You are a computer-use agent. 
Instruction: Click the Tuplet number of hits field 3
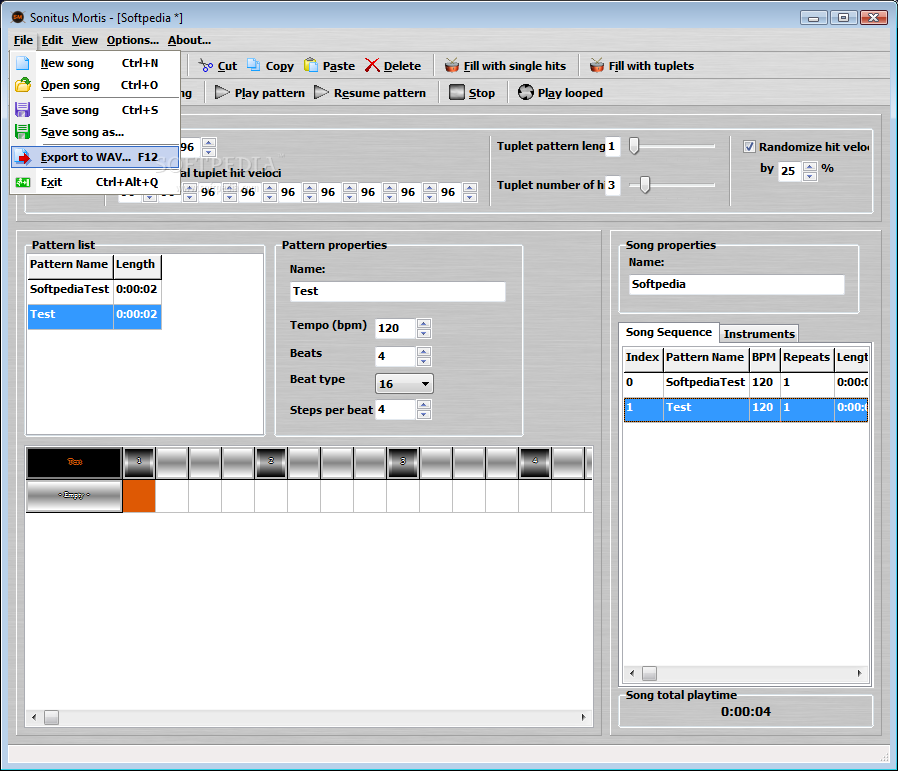(612, 185)
